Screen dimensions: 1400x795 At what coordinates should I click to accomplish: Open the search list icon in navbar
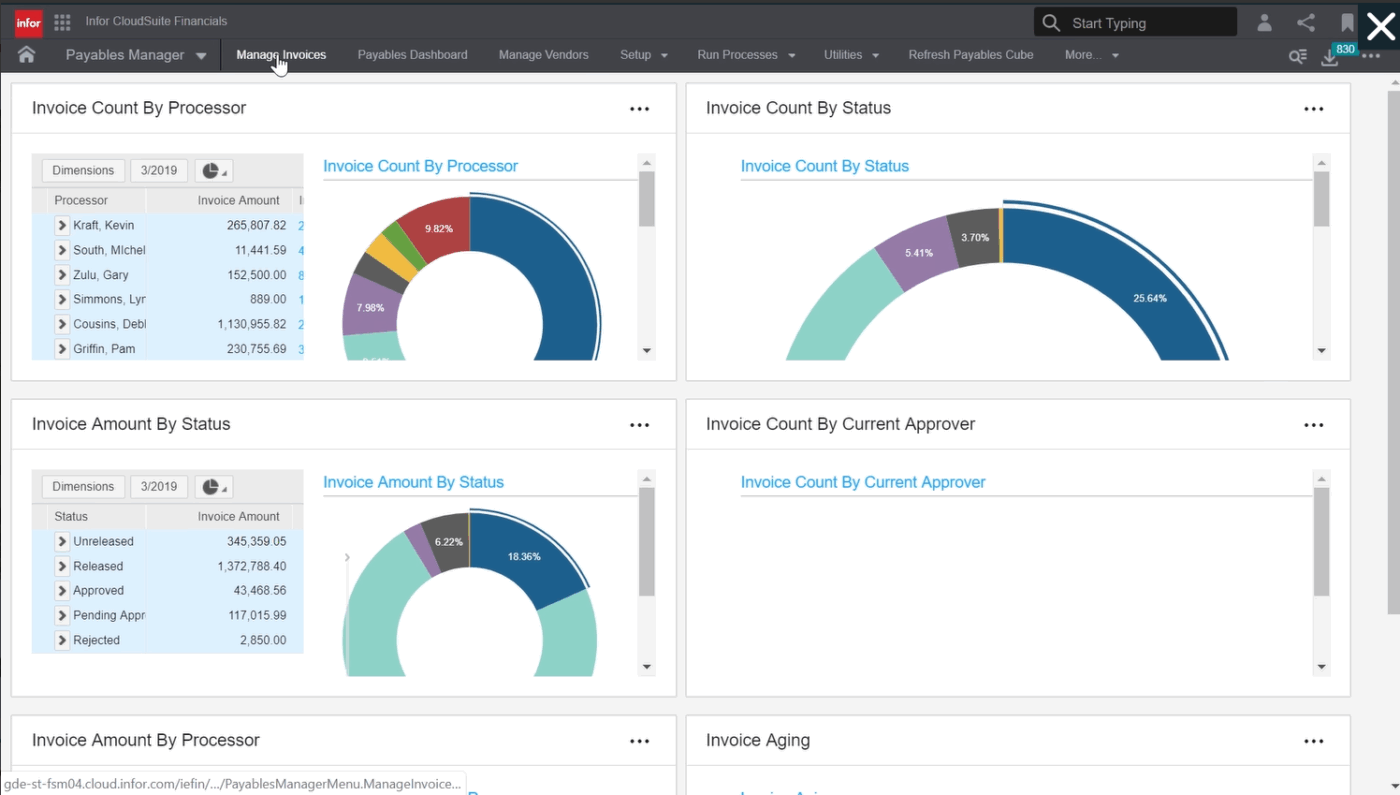[1297, 57]
